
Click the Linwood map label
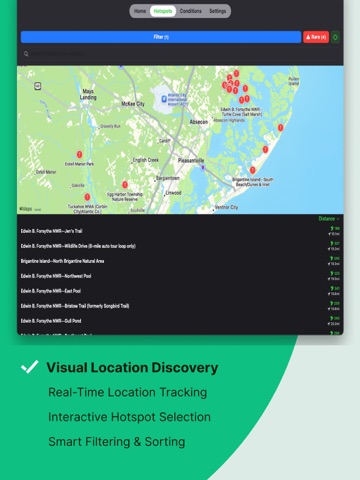[x=174, y=193]
